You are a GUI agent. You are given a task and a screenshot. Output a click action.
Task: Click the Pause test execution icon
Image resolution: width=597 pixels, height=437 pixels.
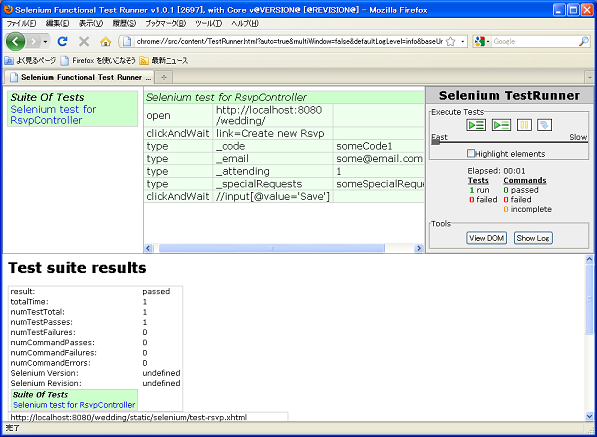pos(524,125)
